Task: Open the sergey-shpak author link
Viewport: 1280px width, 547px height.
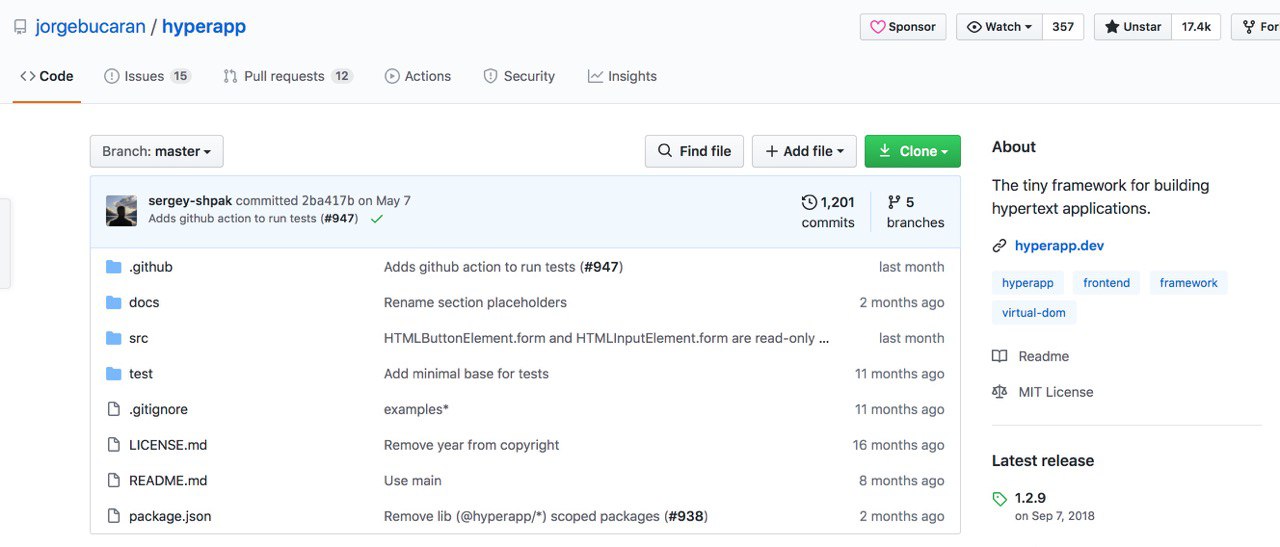Action: 190,201
